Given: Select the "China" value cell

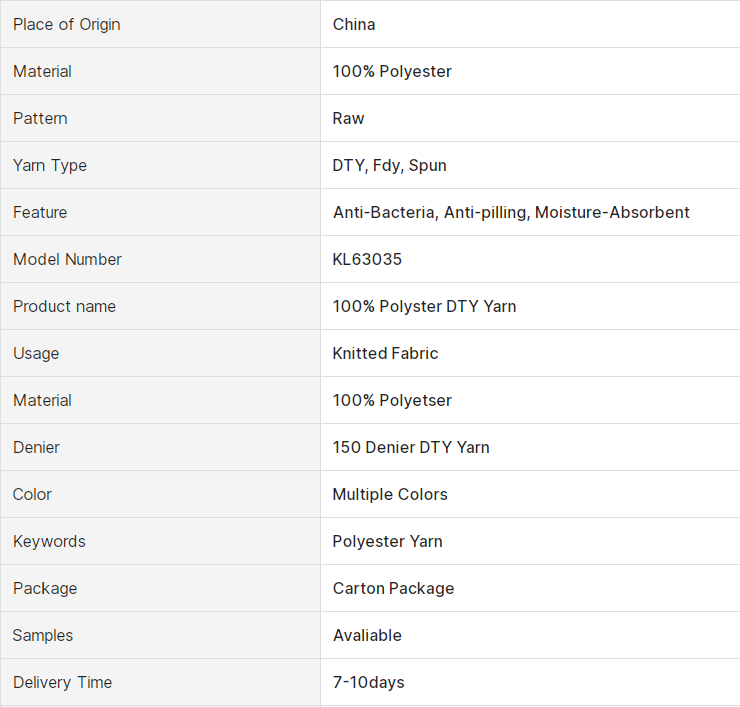Looking at the screenshot, I should (354, 24).
